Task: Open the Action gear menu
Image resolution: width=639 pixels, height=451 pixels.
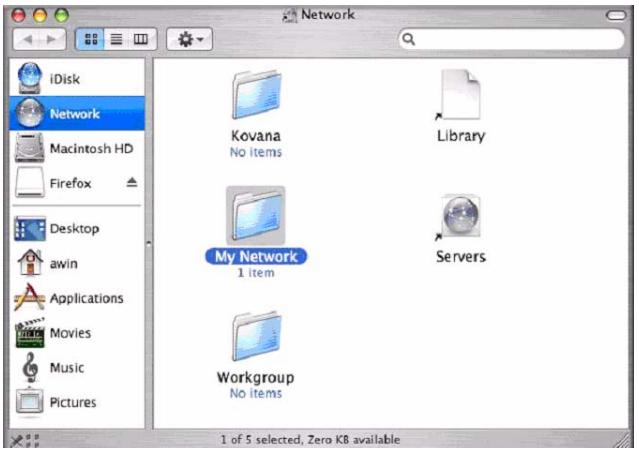Action: [x=189, y=39]
